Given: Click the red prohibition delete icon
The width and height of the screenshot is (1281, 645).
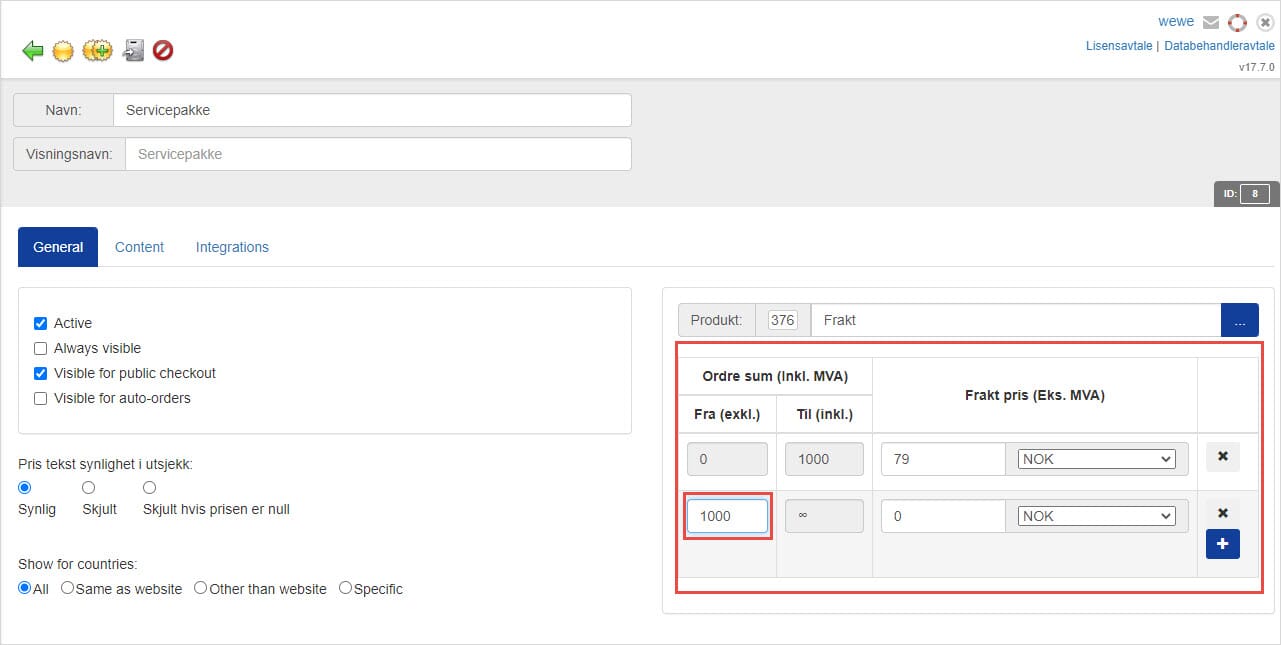Looking at the screenshot, I should 163,51.
